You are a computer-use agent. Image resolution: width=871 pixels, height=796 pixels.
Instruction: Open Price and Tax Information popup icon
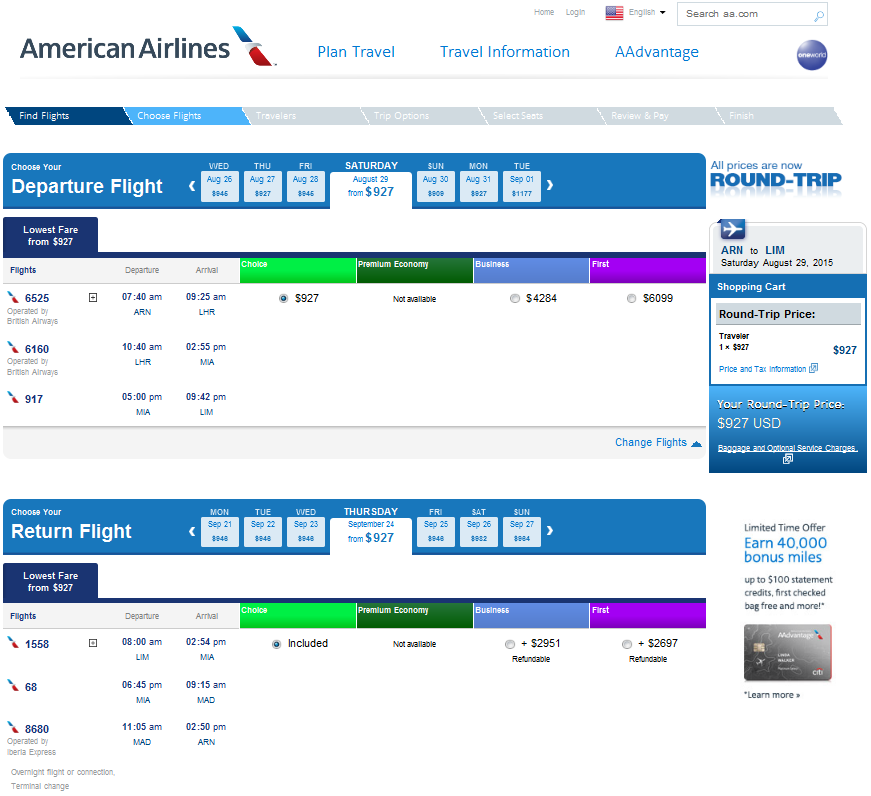[813, 368]
